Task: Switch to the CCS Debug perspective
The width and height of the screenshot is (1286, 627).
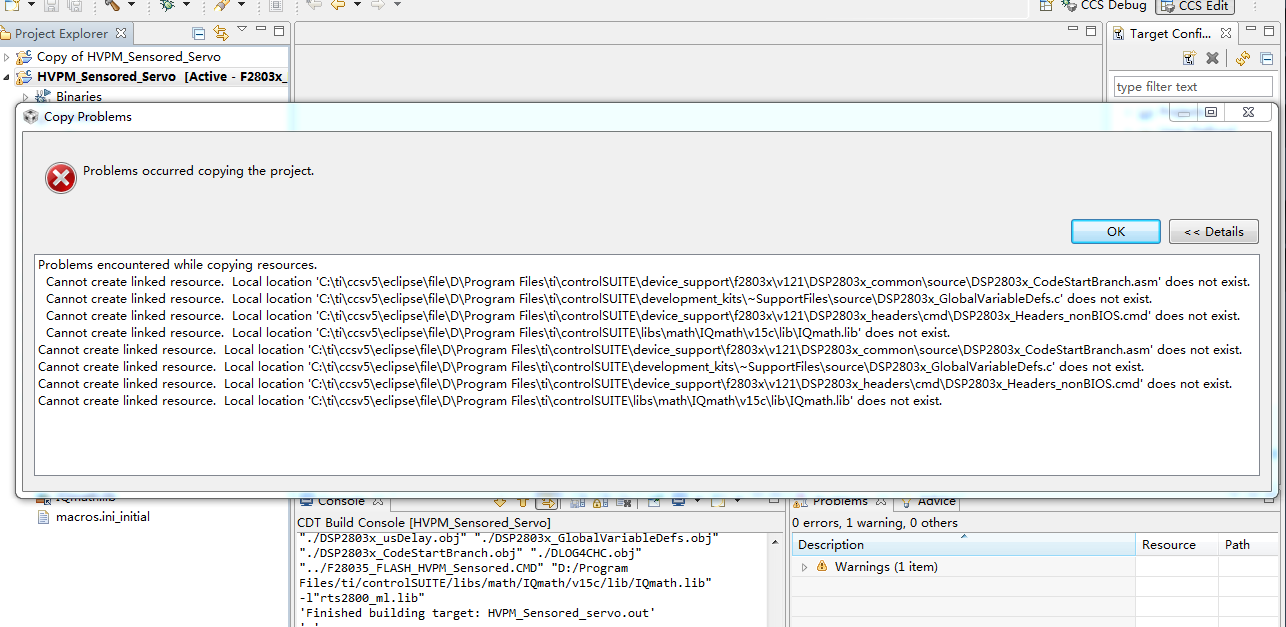Action: point(1104,6)
